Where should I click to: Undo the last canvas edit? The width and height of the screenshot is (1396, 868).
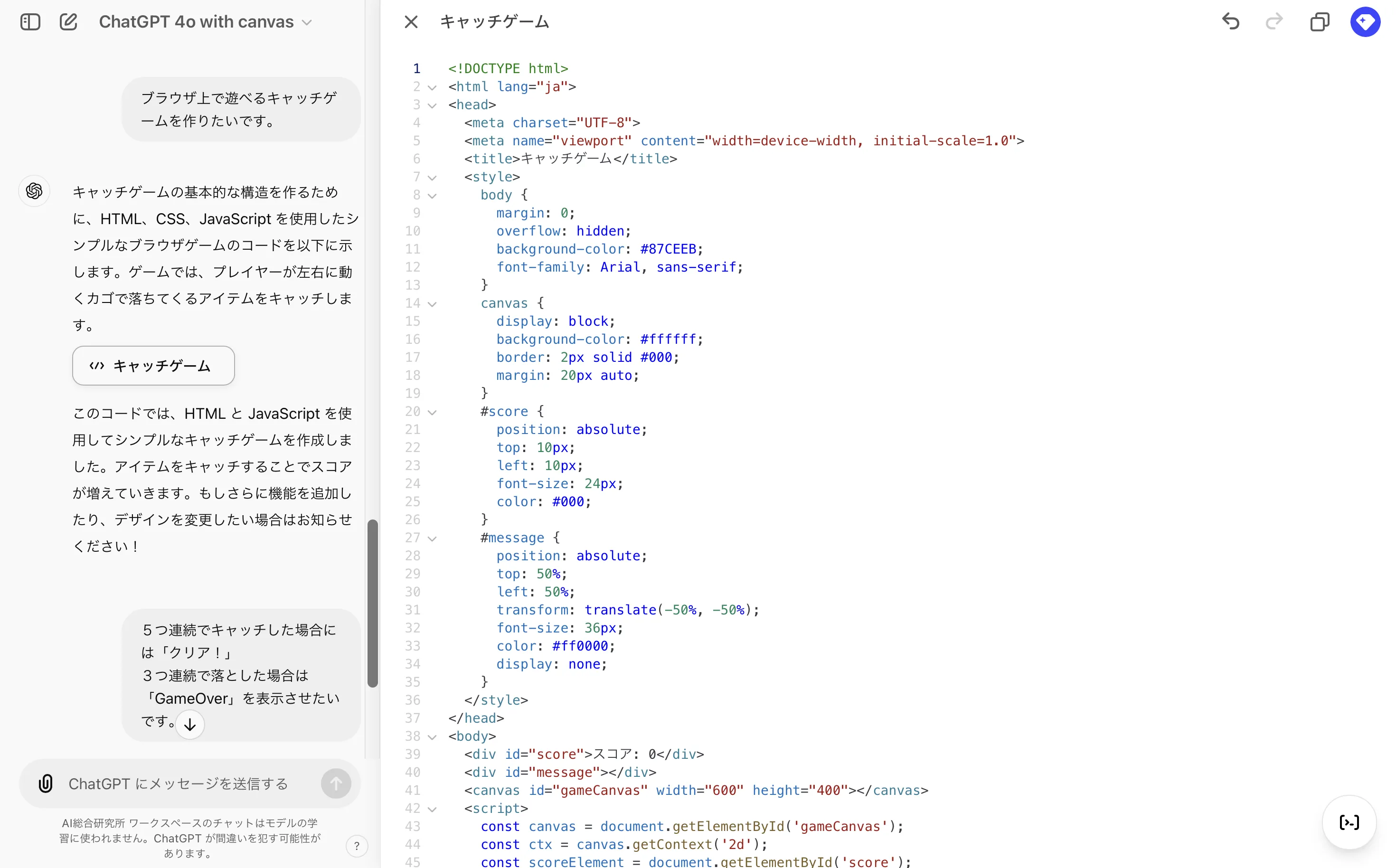1231,22
